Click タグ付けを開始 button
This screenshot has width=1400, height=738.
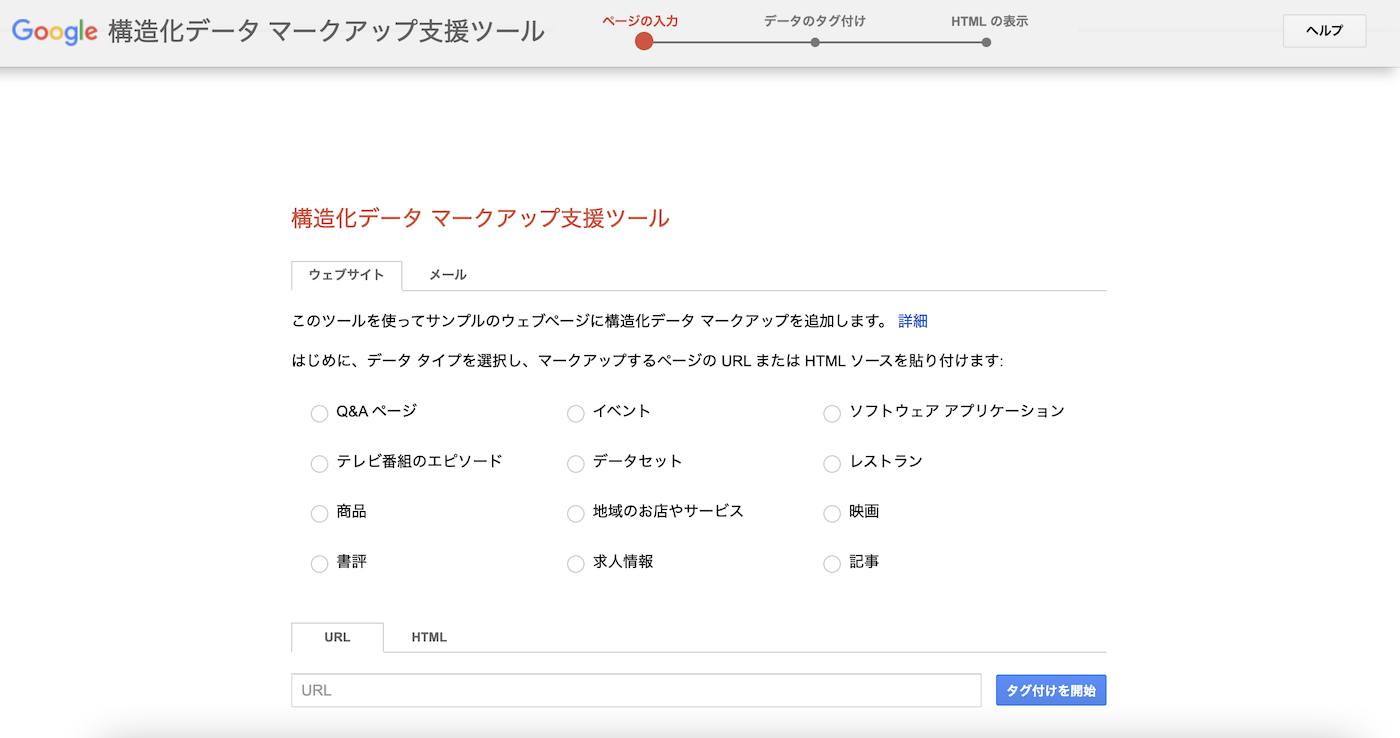coord(1051,690)
